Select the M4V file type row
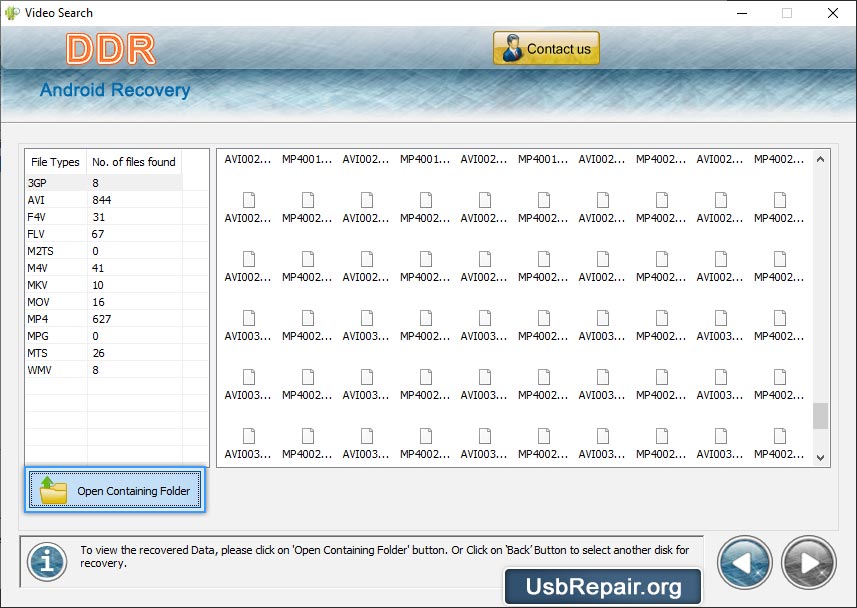Viewport: 857px width, 608px height. click(x=104, y=267)
